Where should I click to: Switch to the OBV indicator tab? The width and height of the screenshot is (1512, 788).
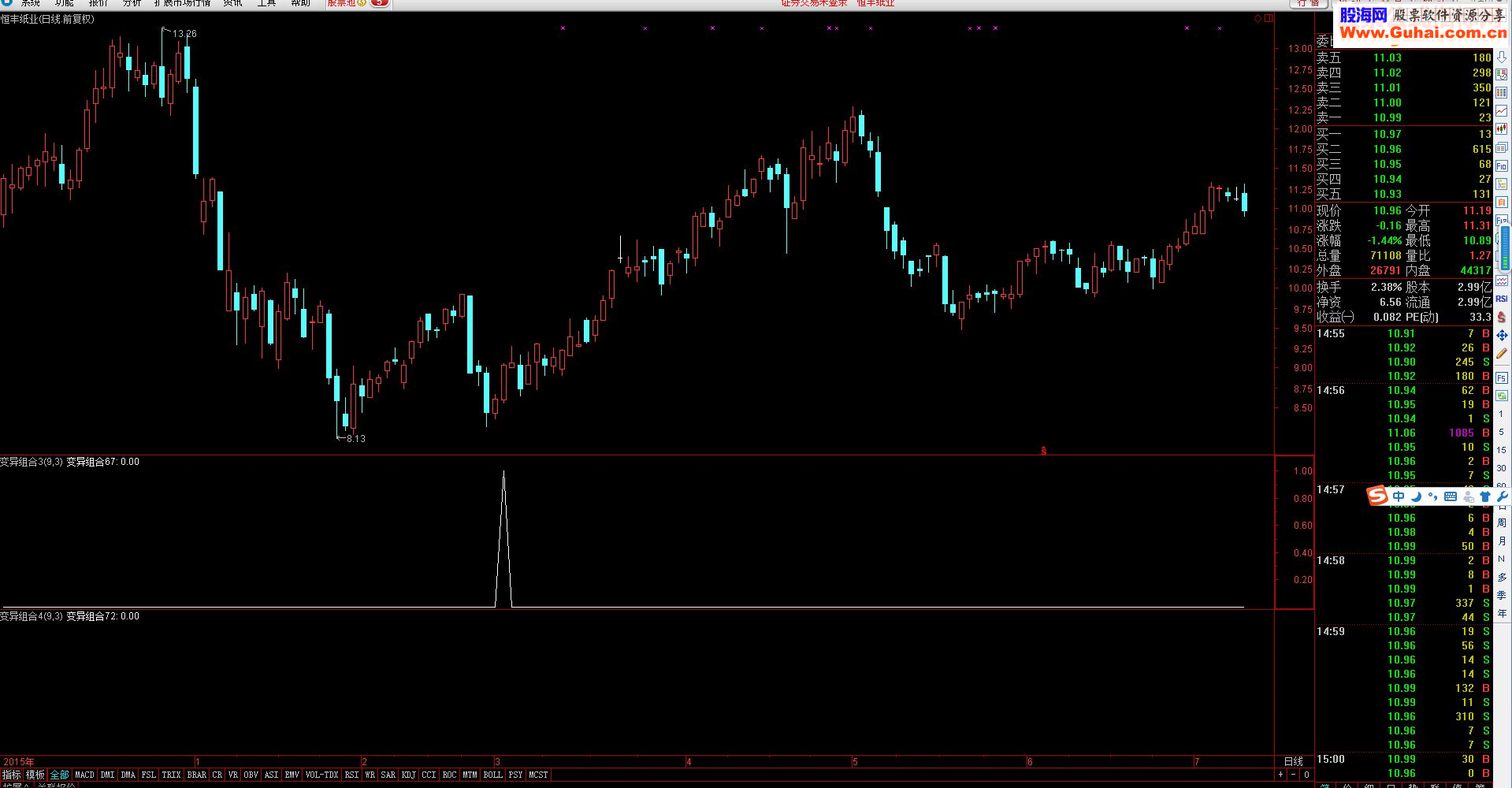251,775
